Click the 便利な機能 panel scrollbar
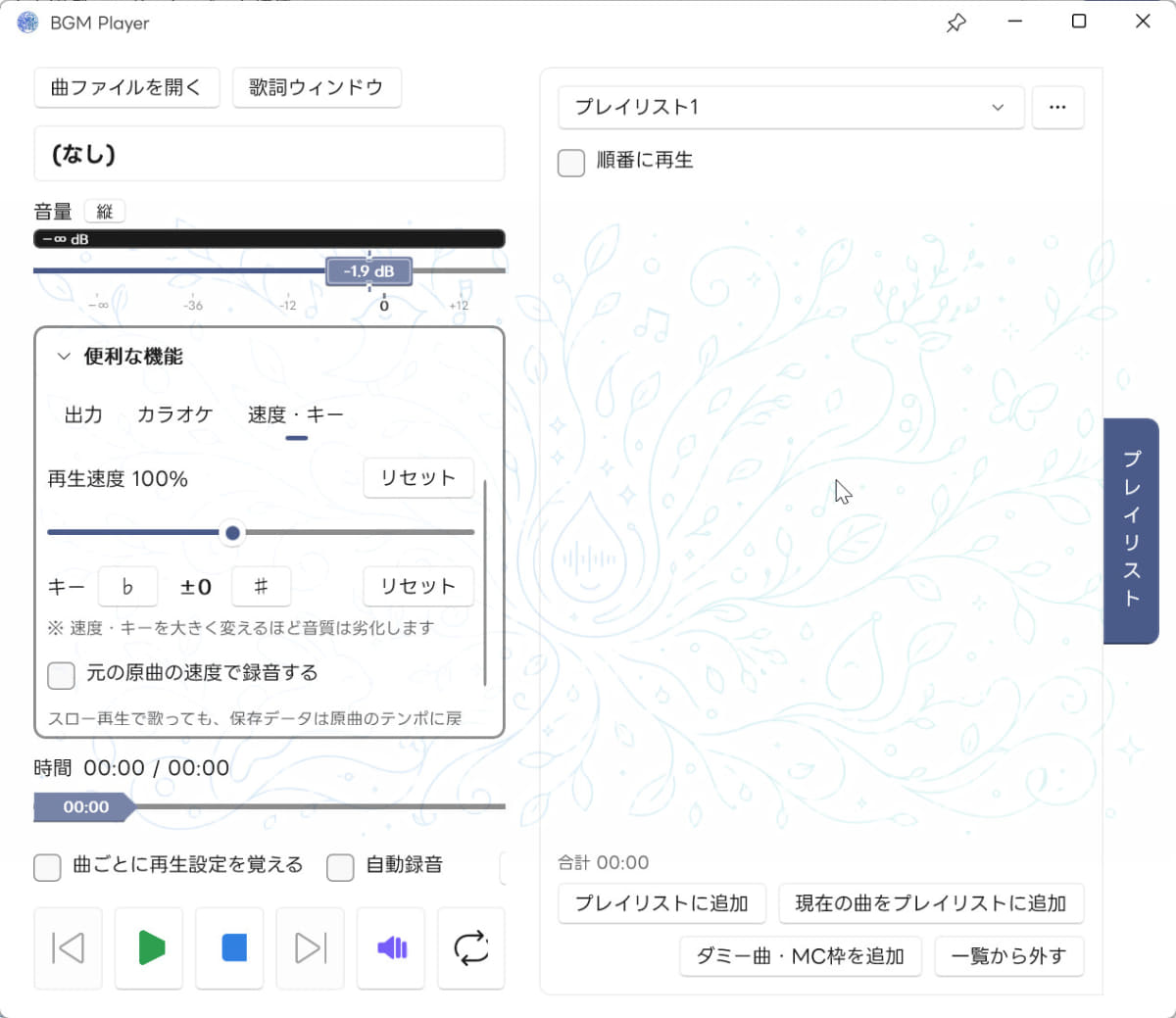The width and height of the screenshot is (1176, 1018). point(485,583)
